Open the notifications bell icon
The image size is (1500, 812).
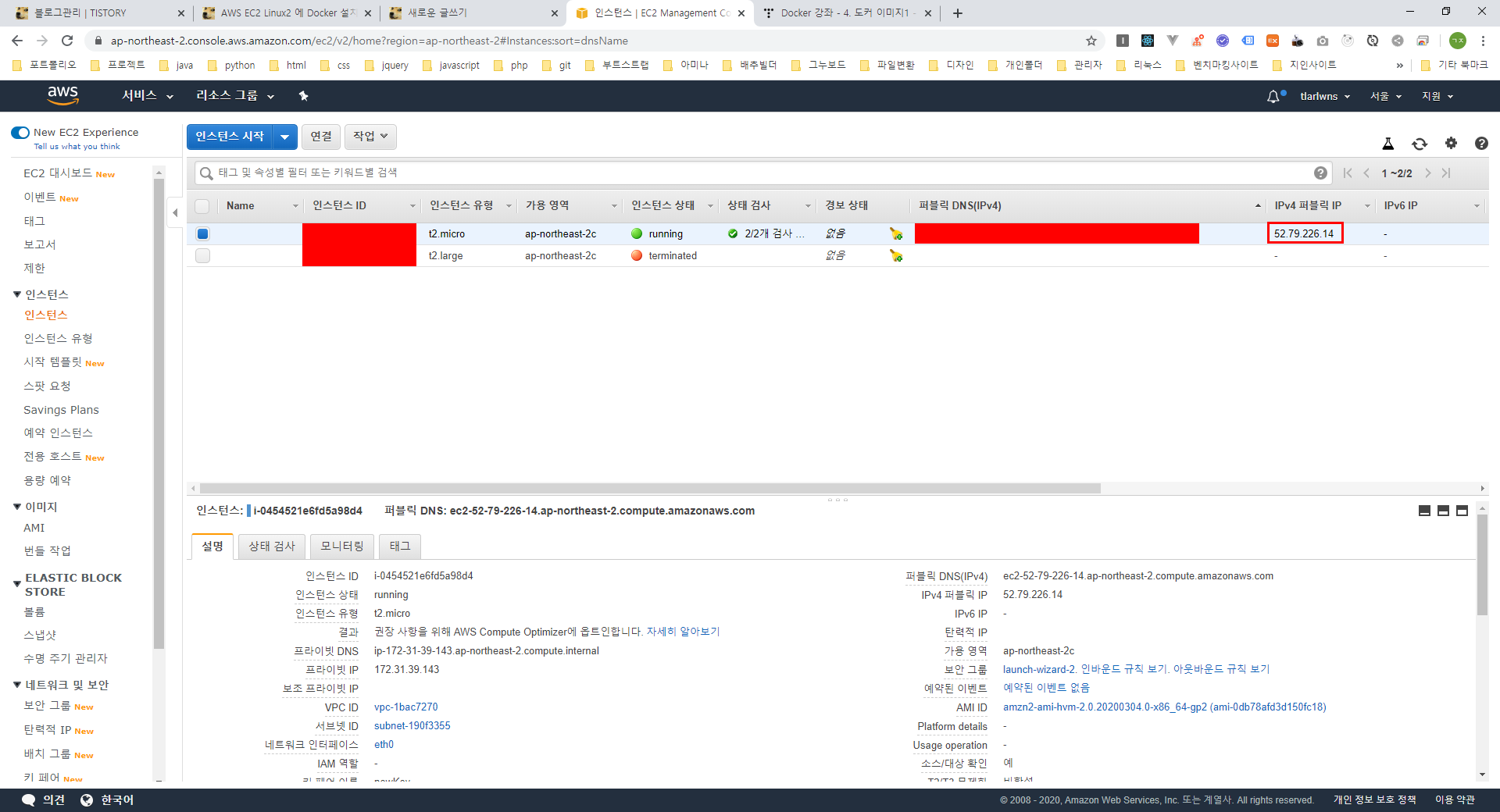pyautogui.click(x=1273, y=96)
